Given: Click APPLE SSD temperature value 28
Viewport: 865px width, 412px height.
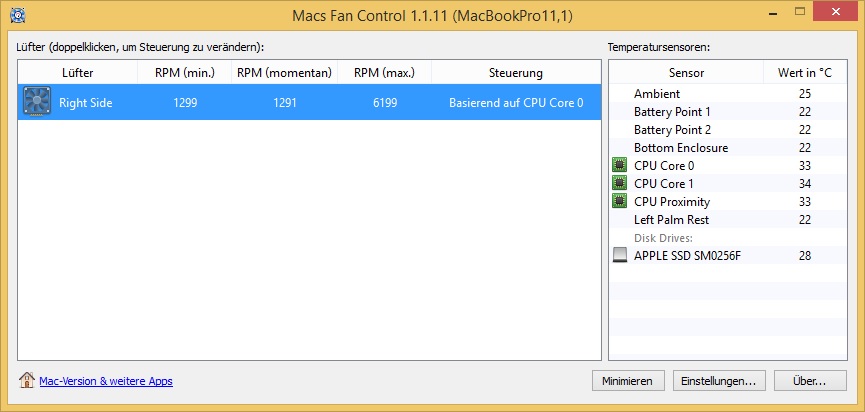Looking at the screenshot, I should [804, 256].
